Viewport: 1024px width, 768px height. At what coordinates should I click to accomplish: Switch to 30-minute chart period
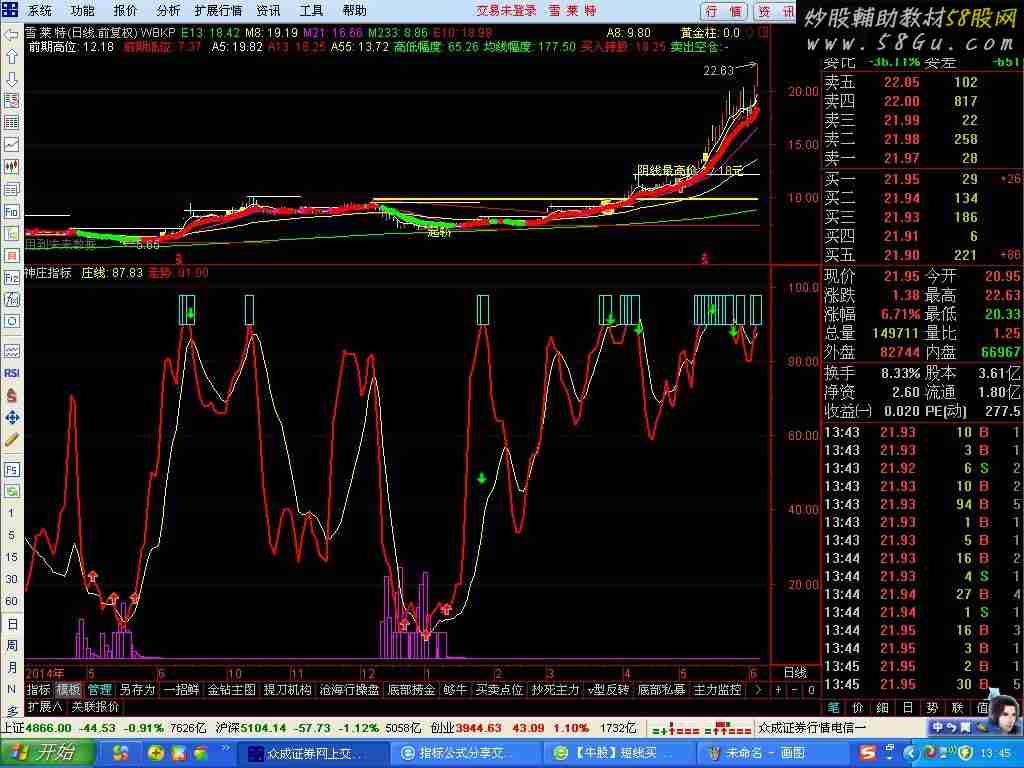click(x=11, y=579)
